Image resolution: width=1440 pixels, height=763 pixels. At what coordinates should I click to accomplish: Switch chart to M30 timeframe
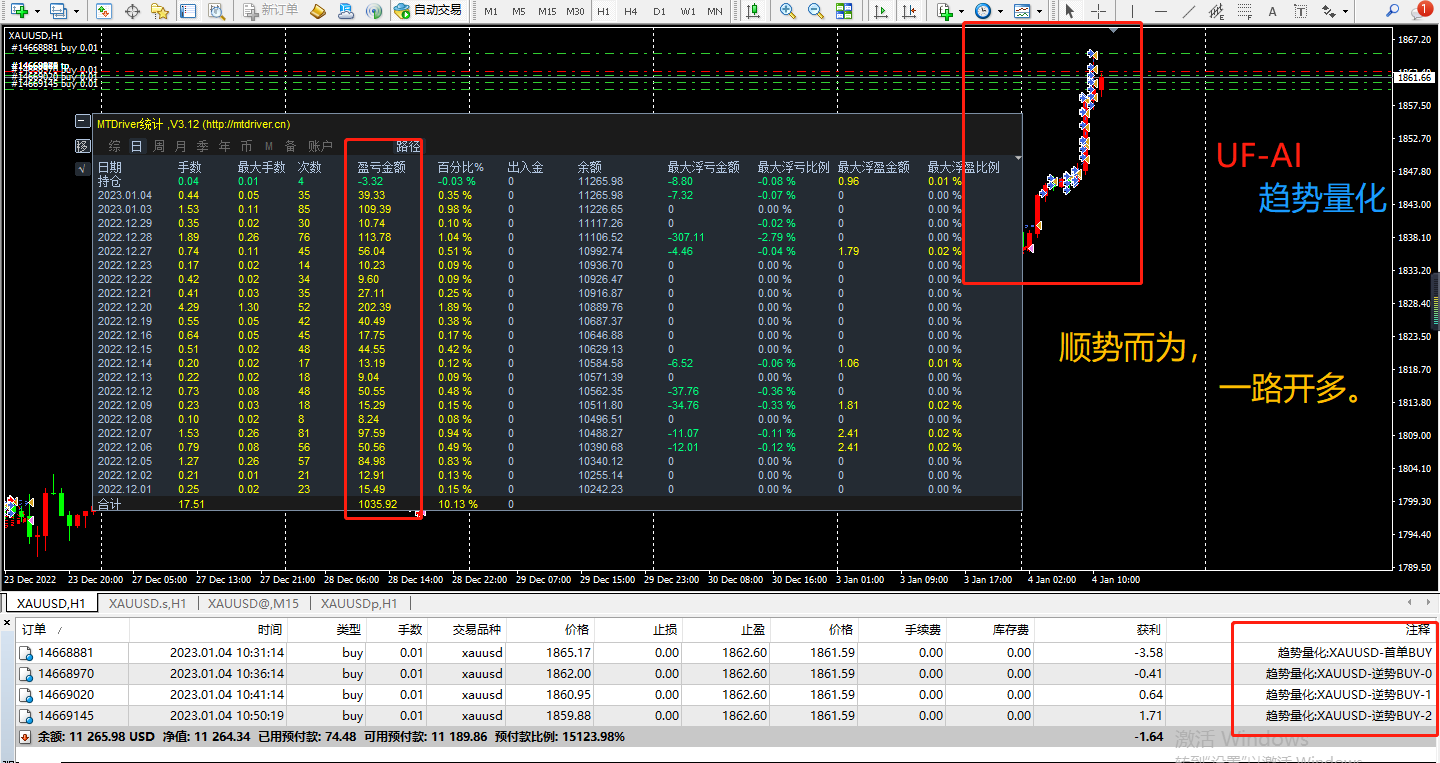point(575,11)
